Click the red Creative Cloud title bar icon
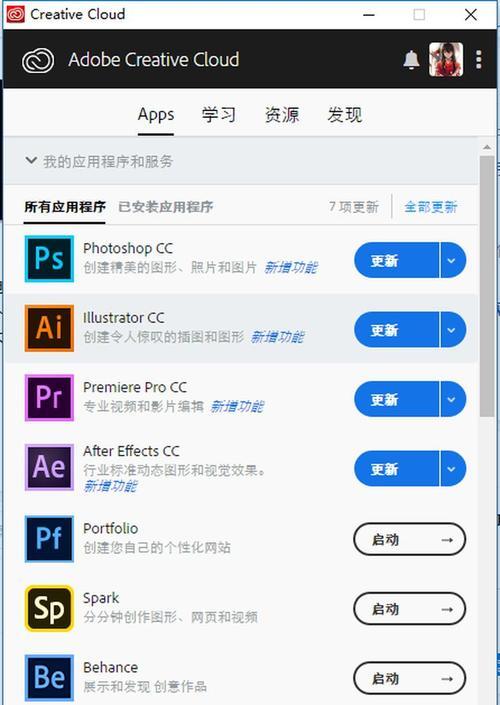 [16, 14]
